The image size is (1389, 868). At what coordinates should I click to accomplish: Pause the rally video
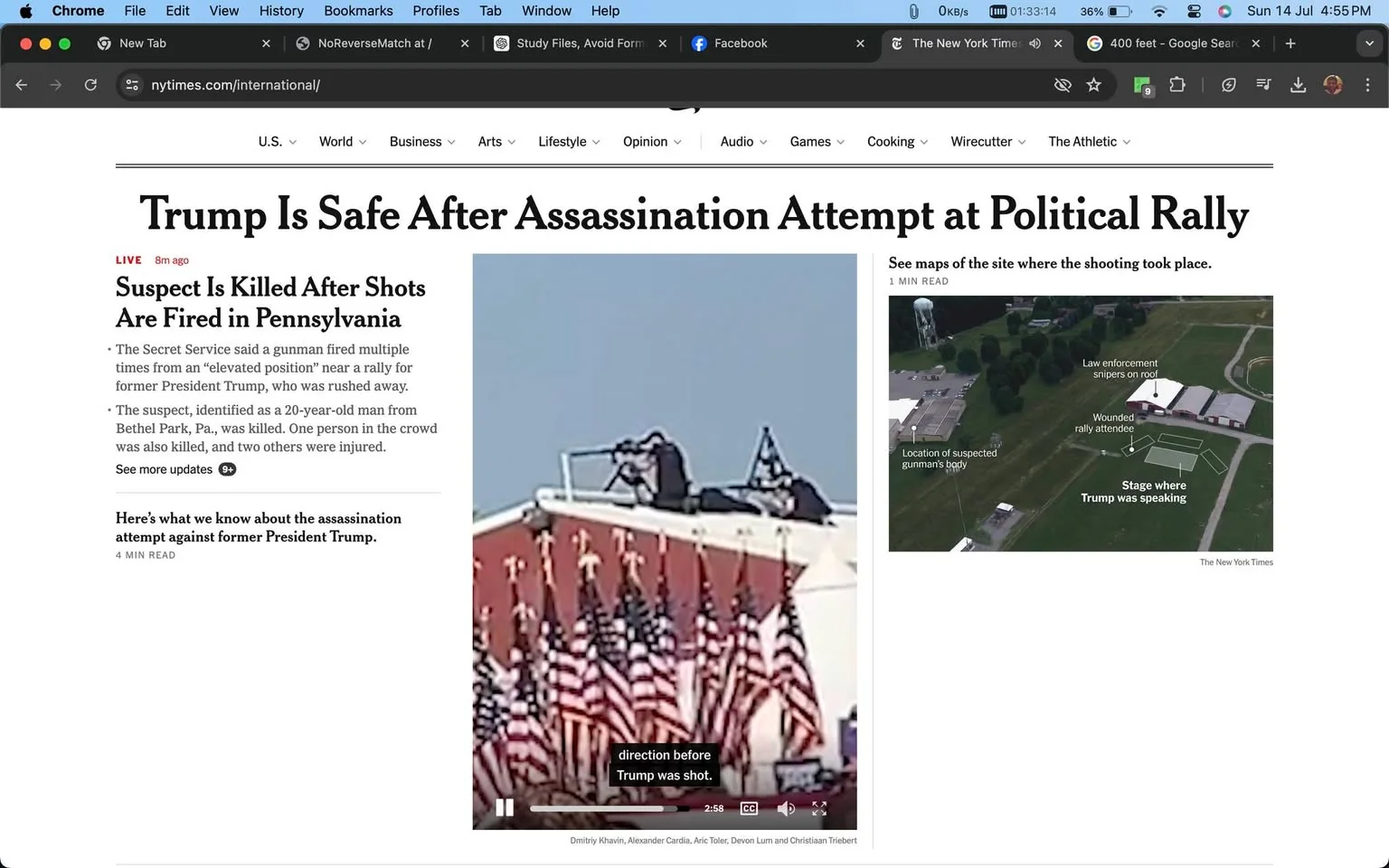click(505, 807)
